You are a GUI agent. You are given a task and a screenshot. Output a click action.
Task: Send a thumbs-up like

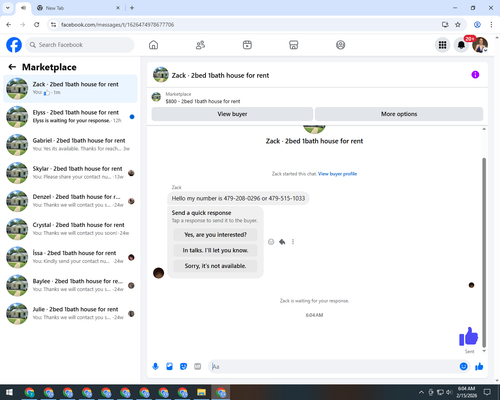tap(479, 367)
